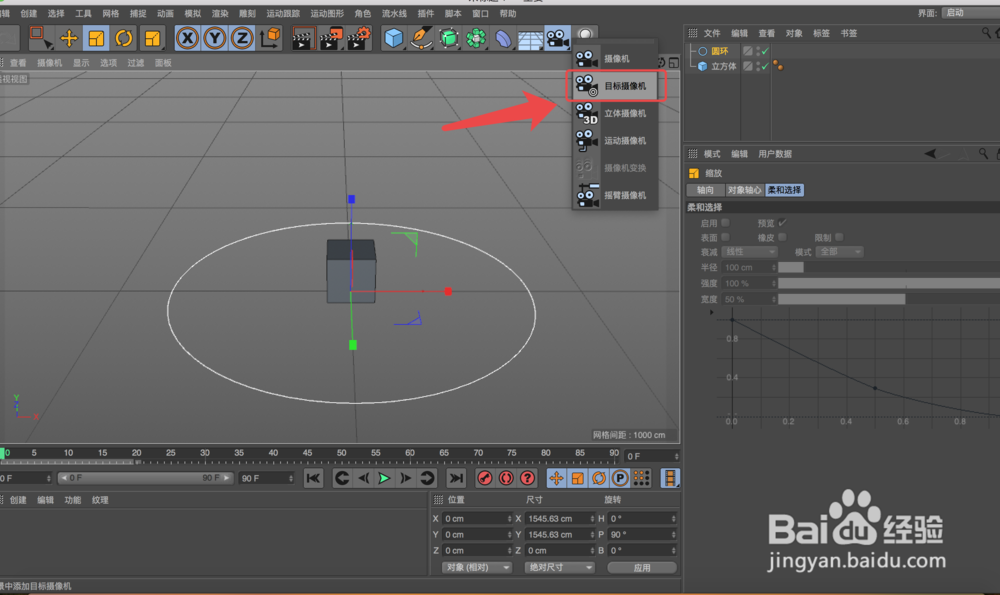Screen dimensions: 1000x595
Task: Select the Move tool in the toolbar
Action: [67, 37]
